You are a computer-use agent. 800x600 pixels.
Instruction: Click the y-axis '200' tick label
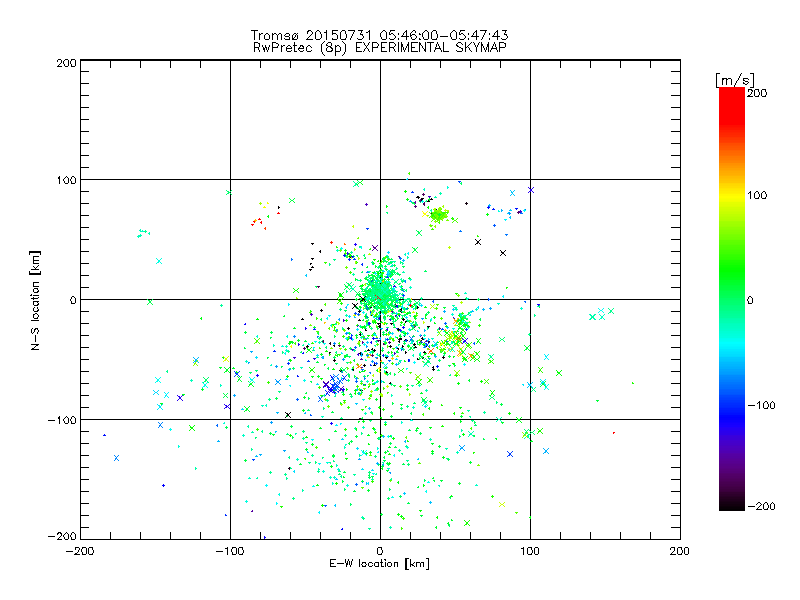66,63
